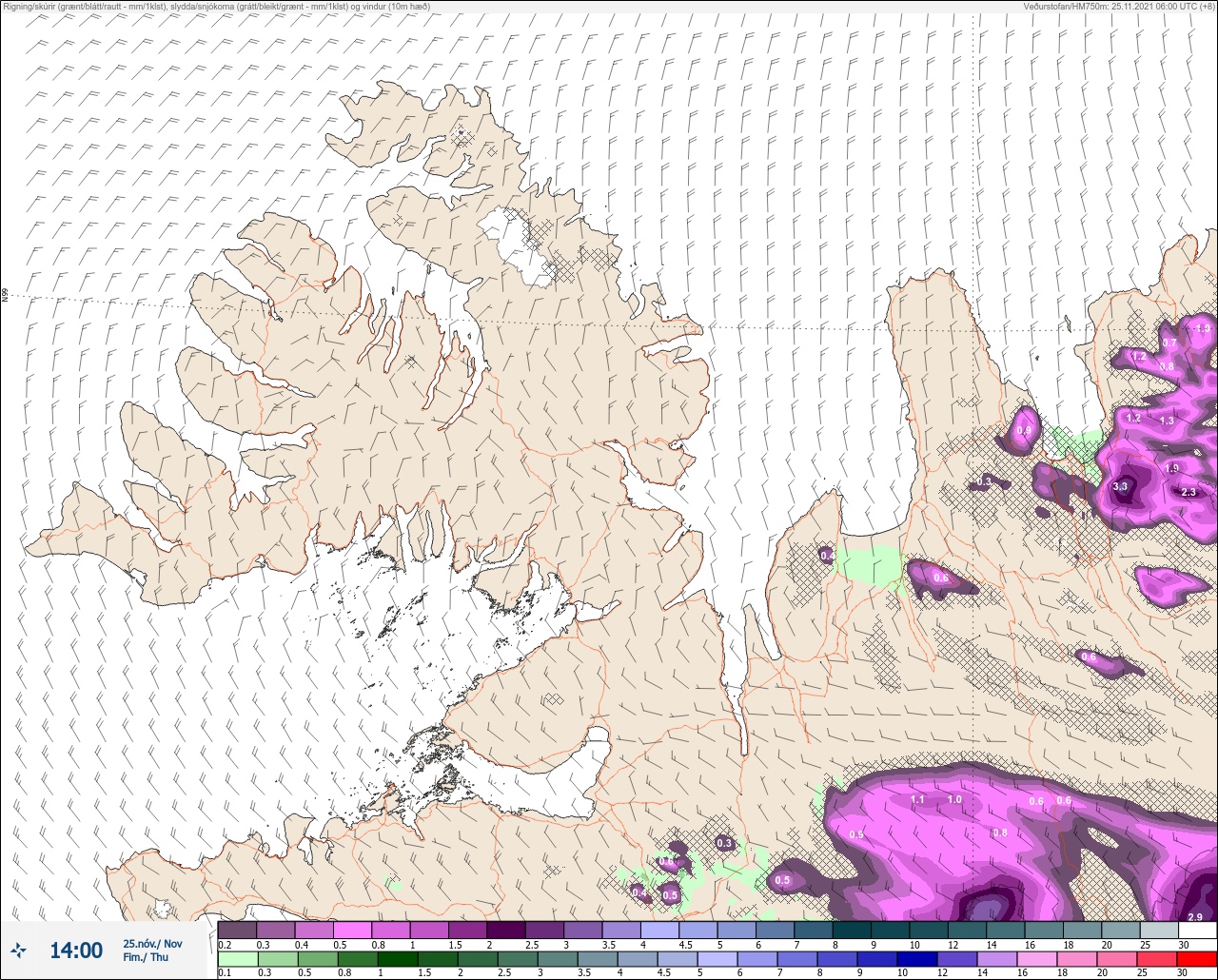
Task: Click the bottom legend swatch starting at 20
Action: click(1116, 958)
